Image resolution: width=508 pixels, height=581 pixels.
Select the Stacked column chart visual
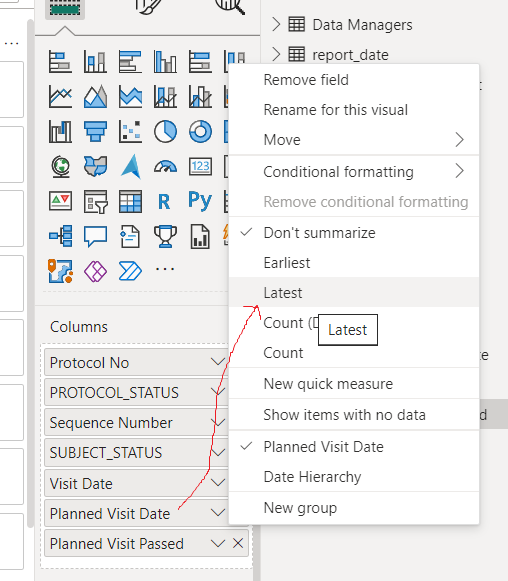95,62
